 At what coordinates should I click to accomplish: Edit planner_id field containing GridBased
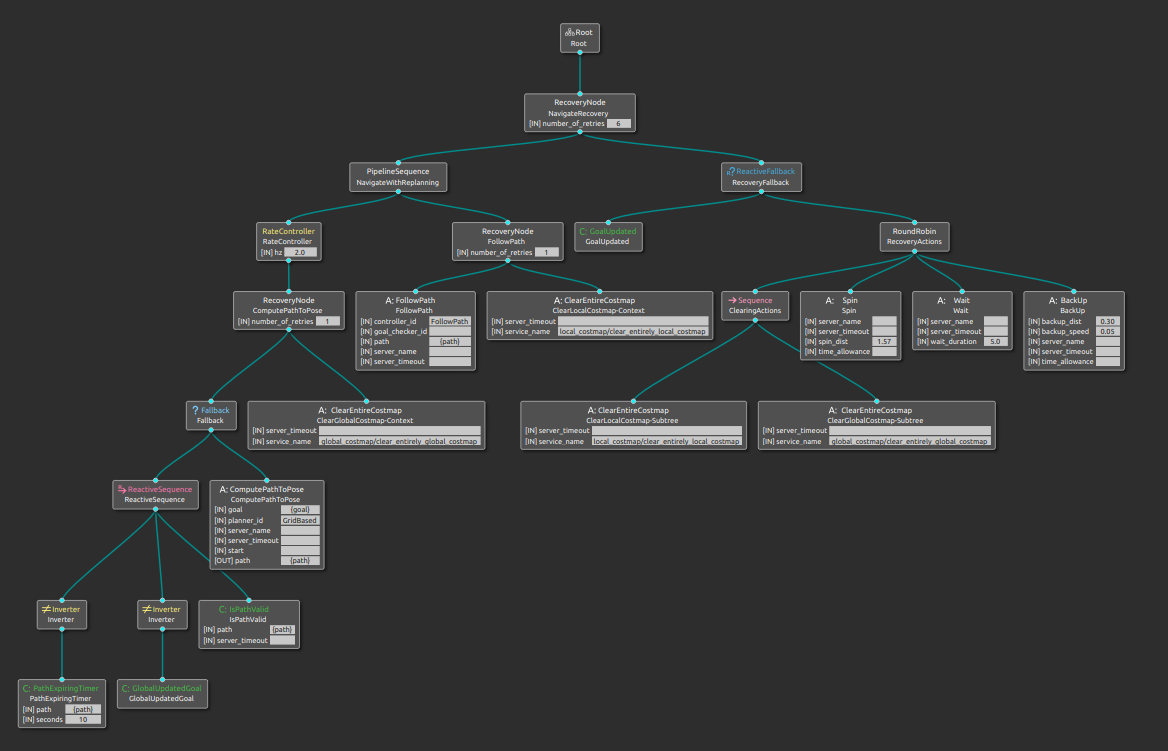(300, 521)
